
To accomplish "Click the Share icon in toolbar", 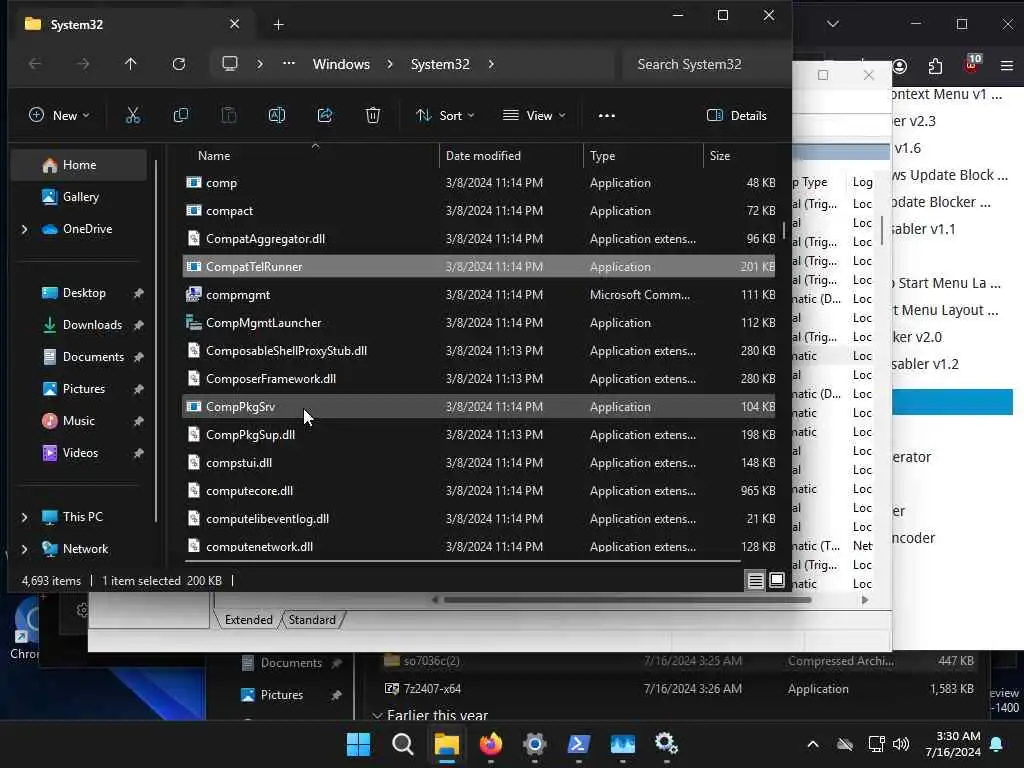I will pyautogui.click(x=325, y=116).
